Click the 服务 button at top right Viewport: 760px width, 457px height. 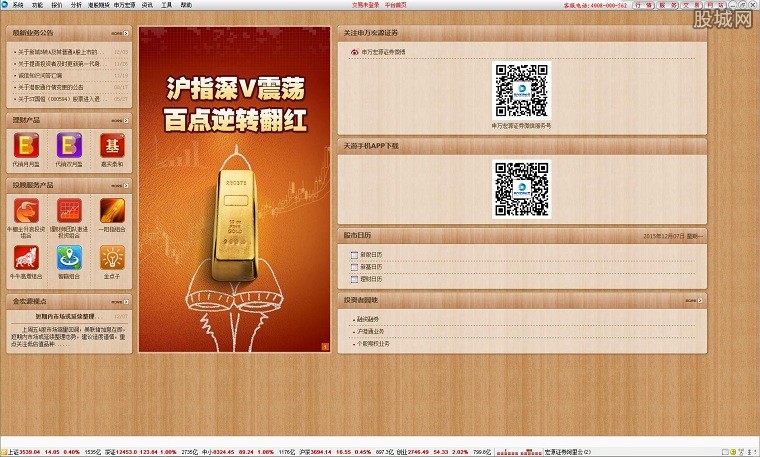tap(668, 5)
